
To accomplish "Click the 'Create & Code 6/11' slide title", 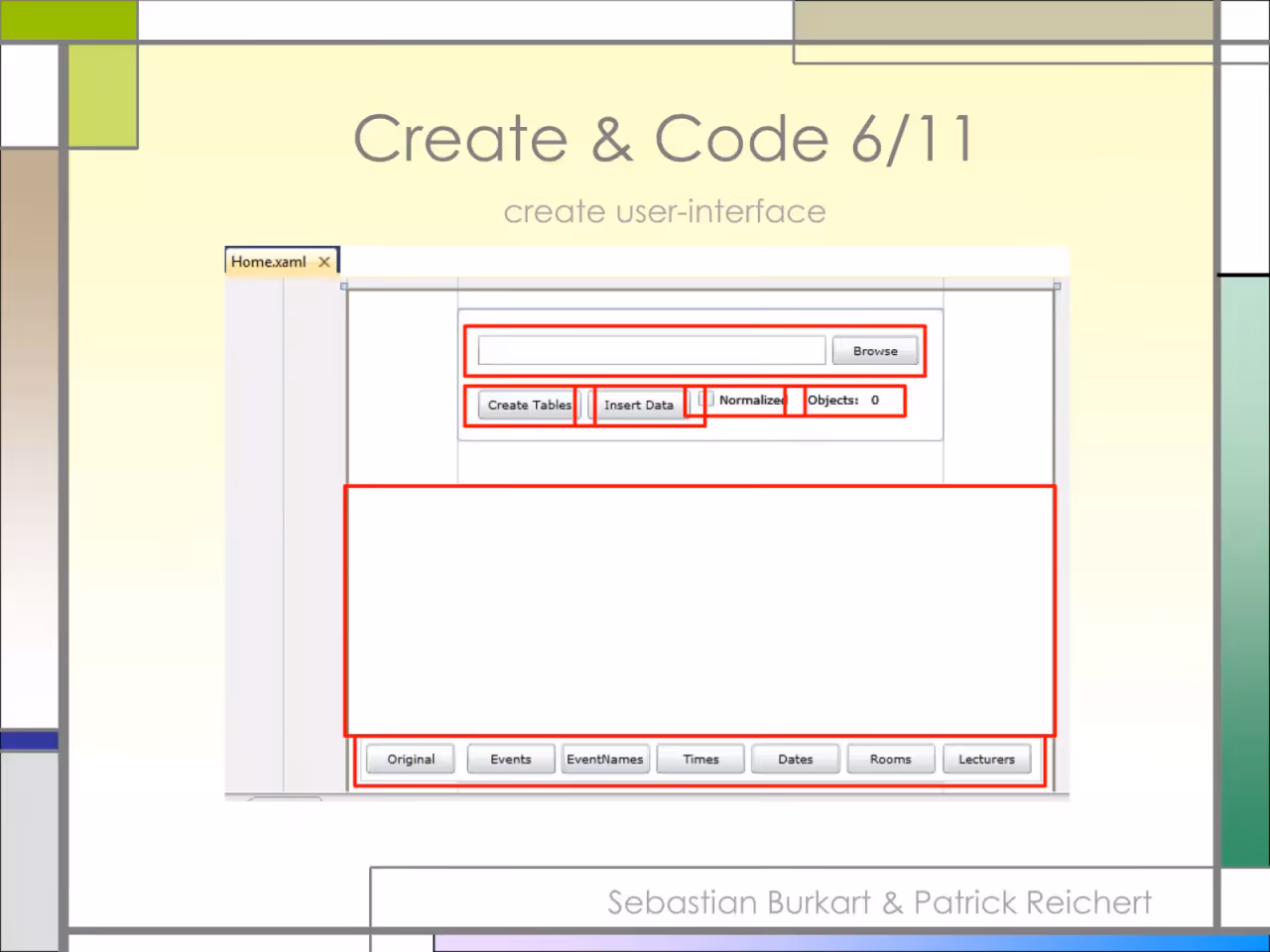I will click(665, 137).
